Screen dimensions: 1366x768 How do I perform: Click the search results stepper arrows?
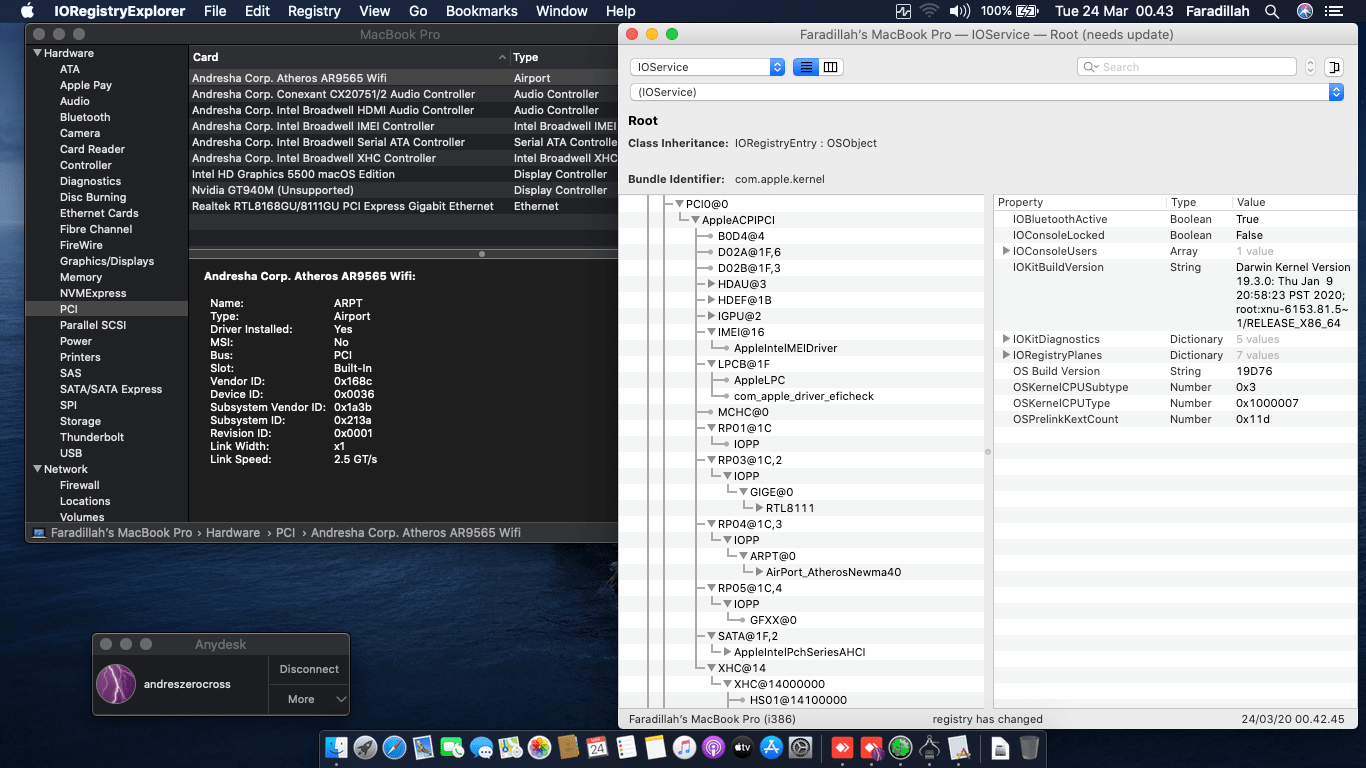(1310, 67)
